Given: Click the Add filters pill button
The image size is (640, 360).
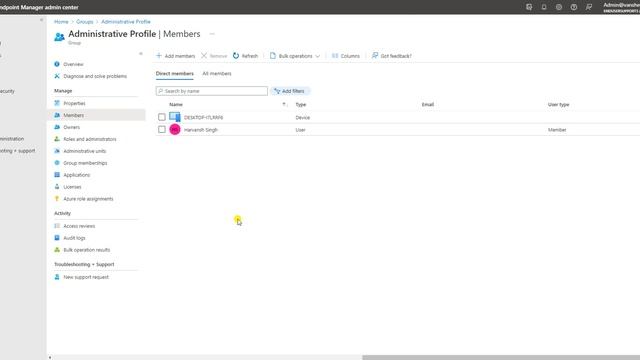Looking at the screenshot, I should (x=290, y=91).
